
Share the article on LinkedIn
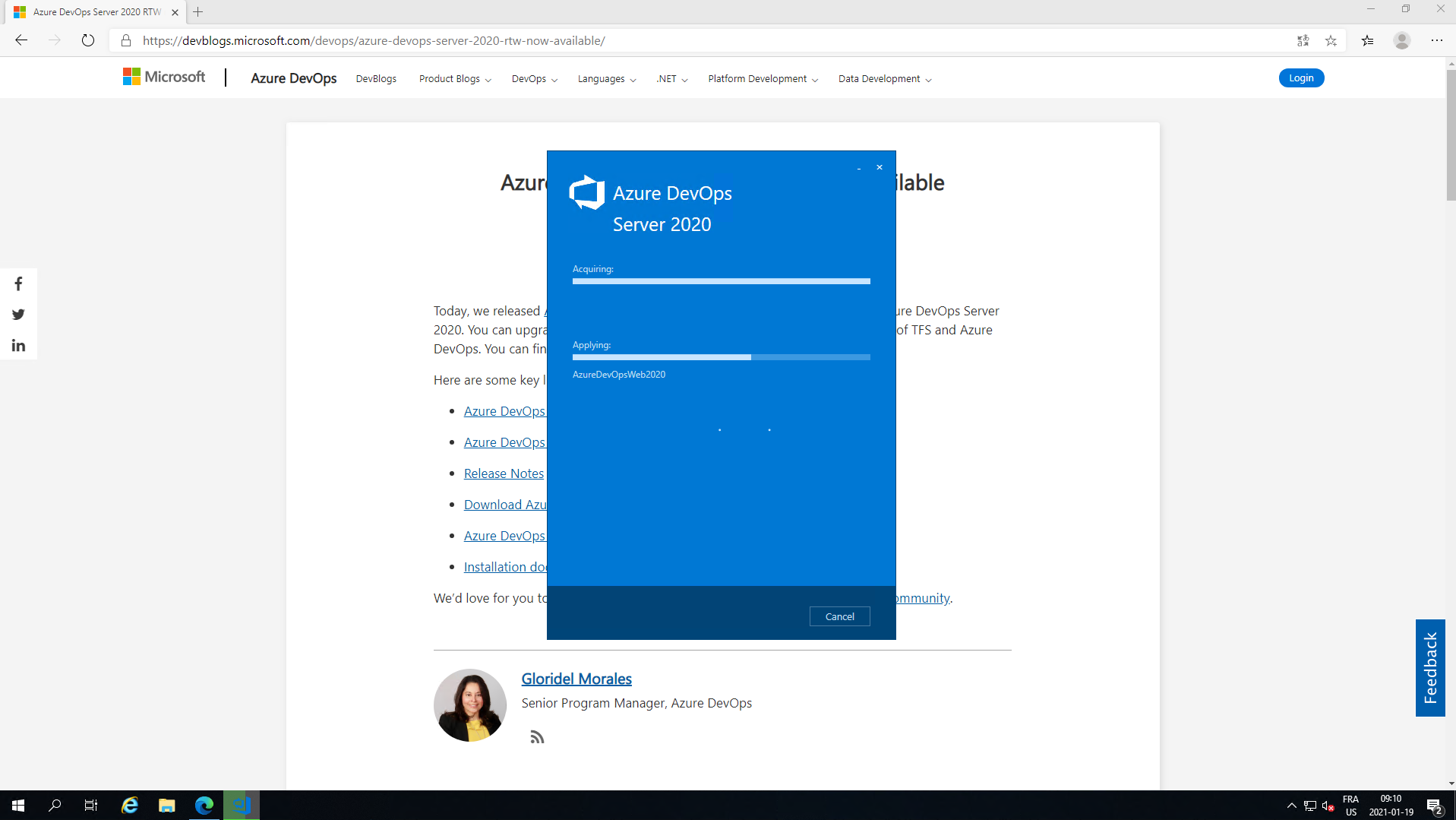18,346
